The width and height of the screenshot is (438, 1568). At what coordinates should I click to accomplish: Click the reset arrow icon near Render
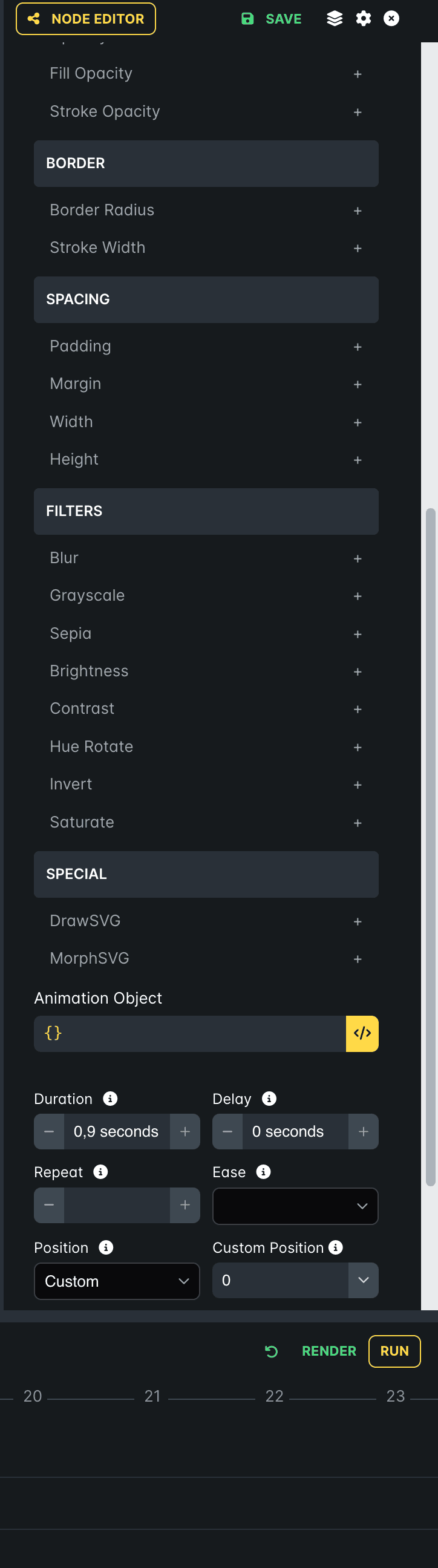click(x=271, y=1352)
